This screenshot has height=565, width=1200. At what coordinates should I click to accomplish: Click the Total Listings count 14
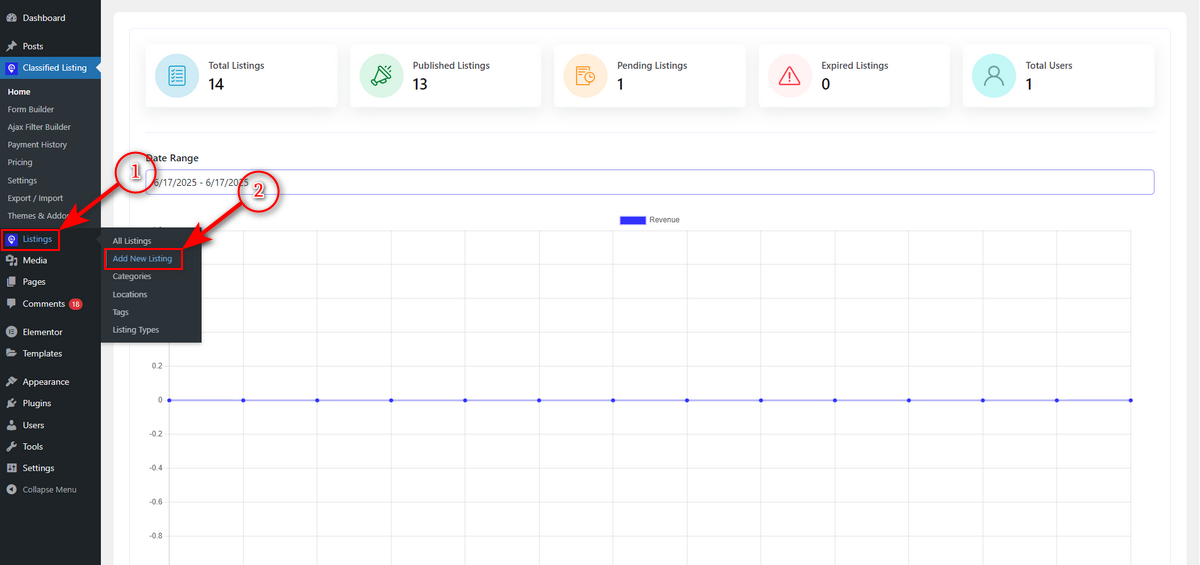[x=216, y=84]
